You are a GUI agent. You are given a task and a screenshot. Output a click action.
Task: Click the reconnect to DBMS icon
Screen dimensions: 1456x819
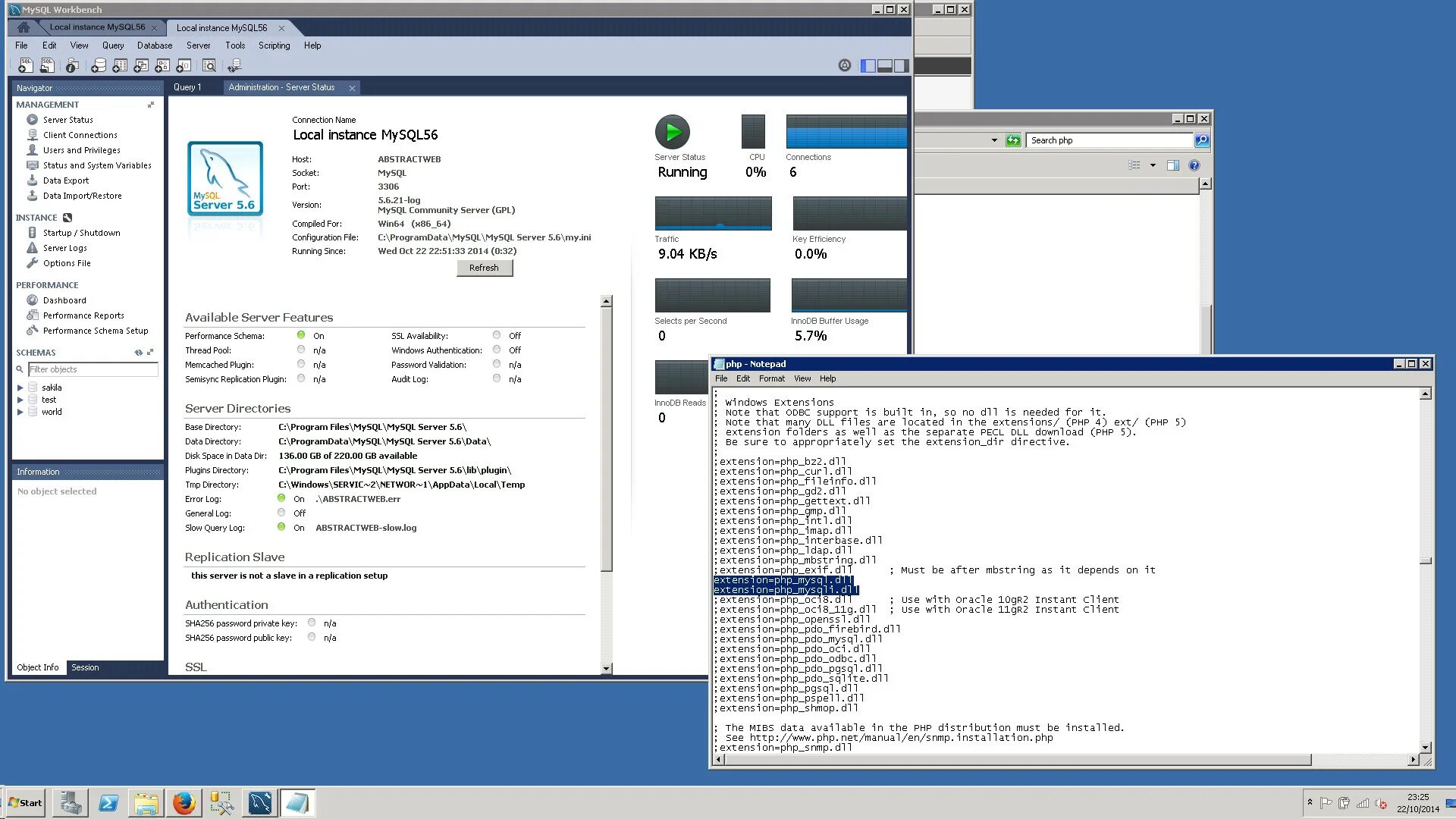click(x=234, y=66)
